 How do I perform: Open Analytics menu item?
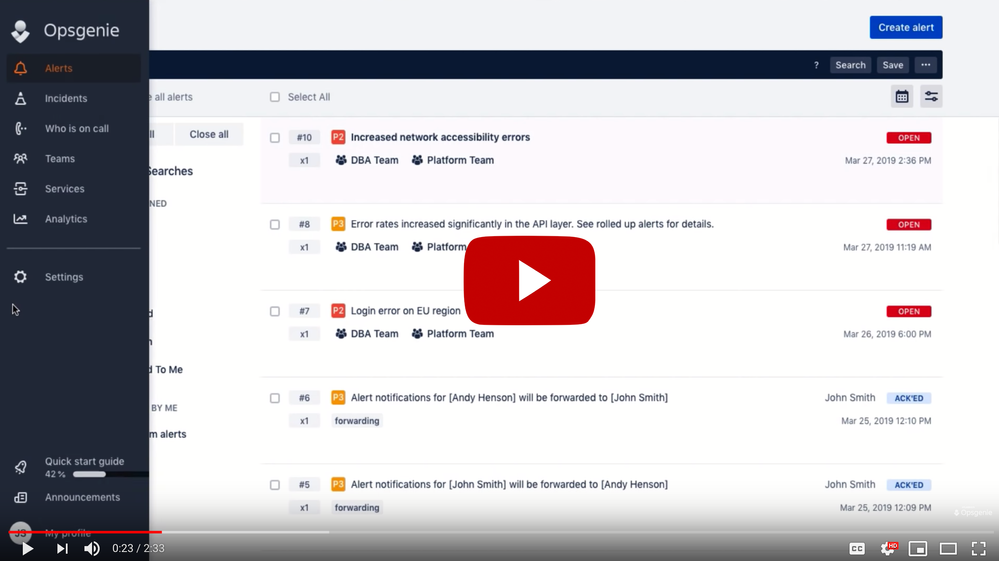tap(66, 219)
